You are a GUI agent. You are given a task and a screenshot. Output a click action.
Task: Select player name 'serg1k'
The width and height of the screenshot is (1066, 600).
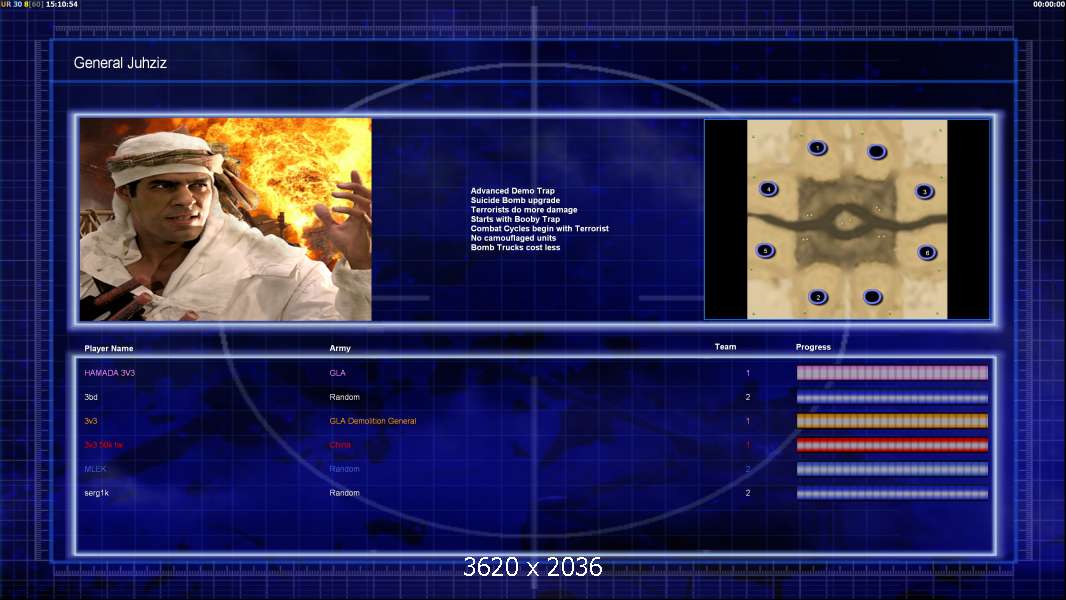tap(97, 493)
